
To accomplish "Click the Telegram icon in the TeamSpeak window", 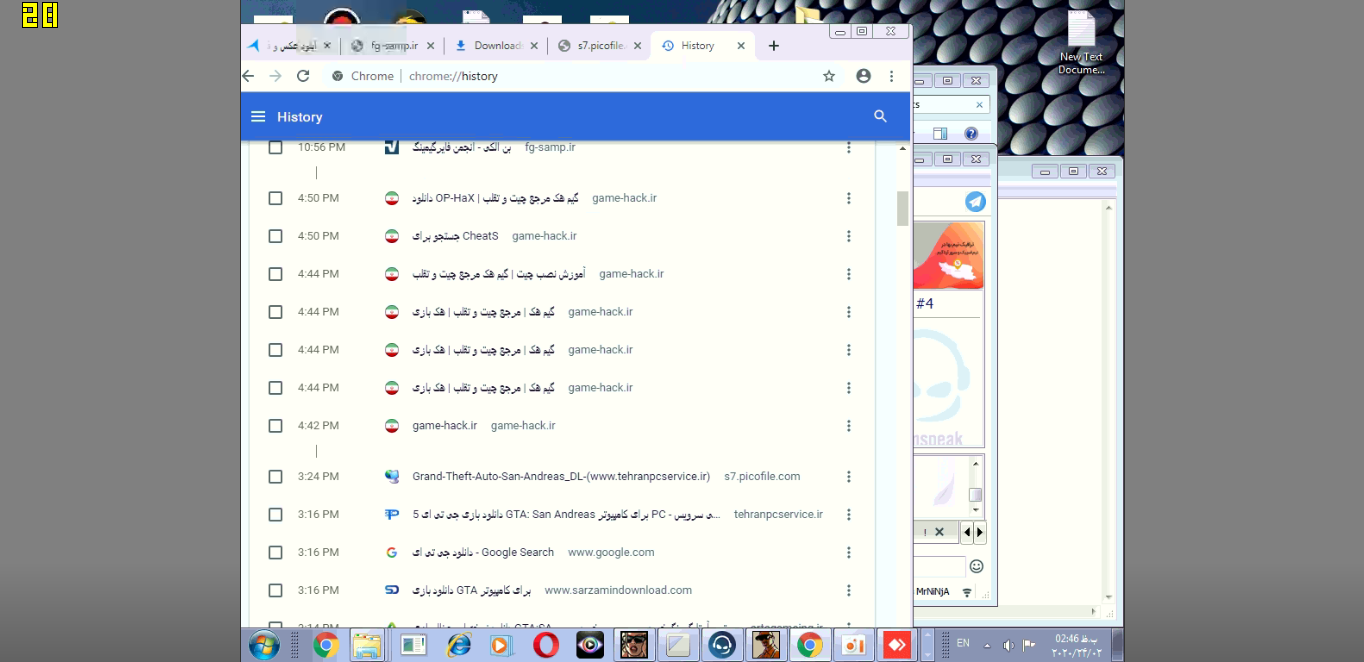I will [975, 202].
